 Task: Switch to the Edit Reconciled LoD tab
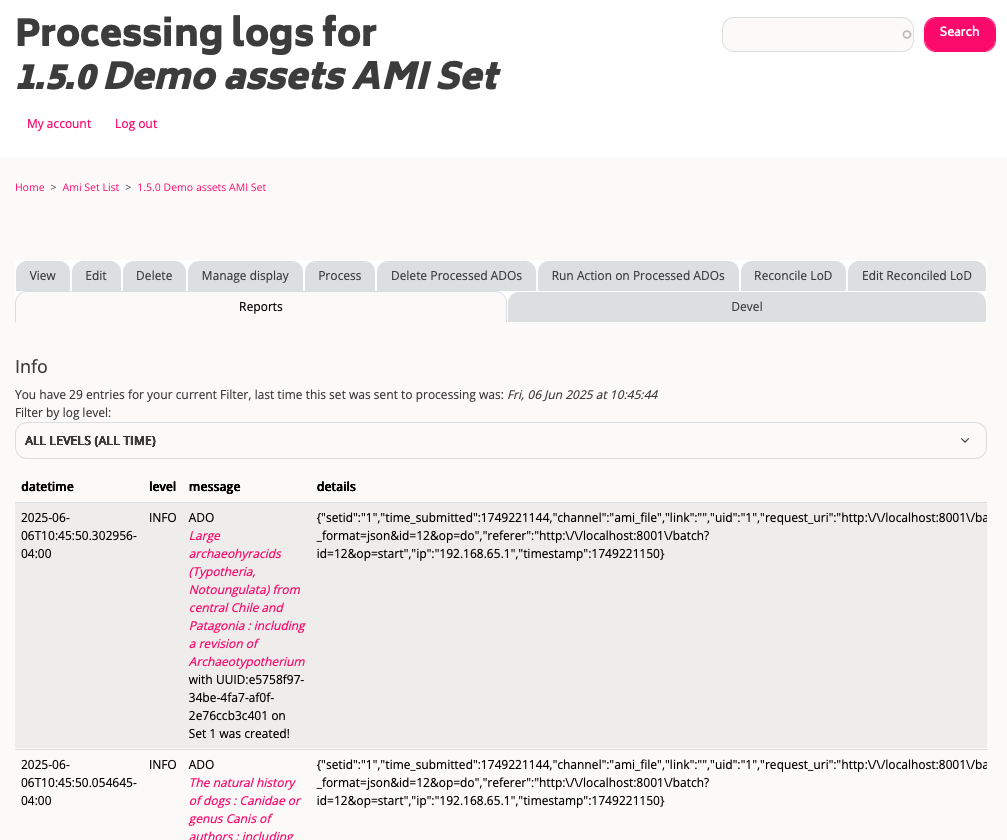coord(916,276)
